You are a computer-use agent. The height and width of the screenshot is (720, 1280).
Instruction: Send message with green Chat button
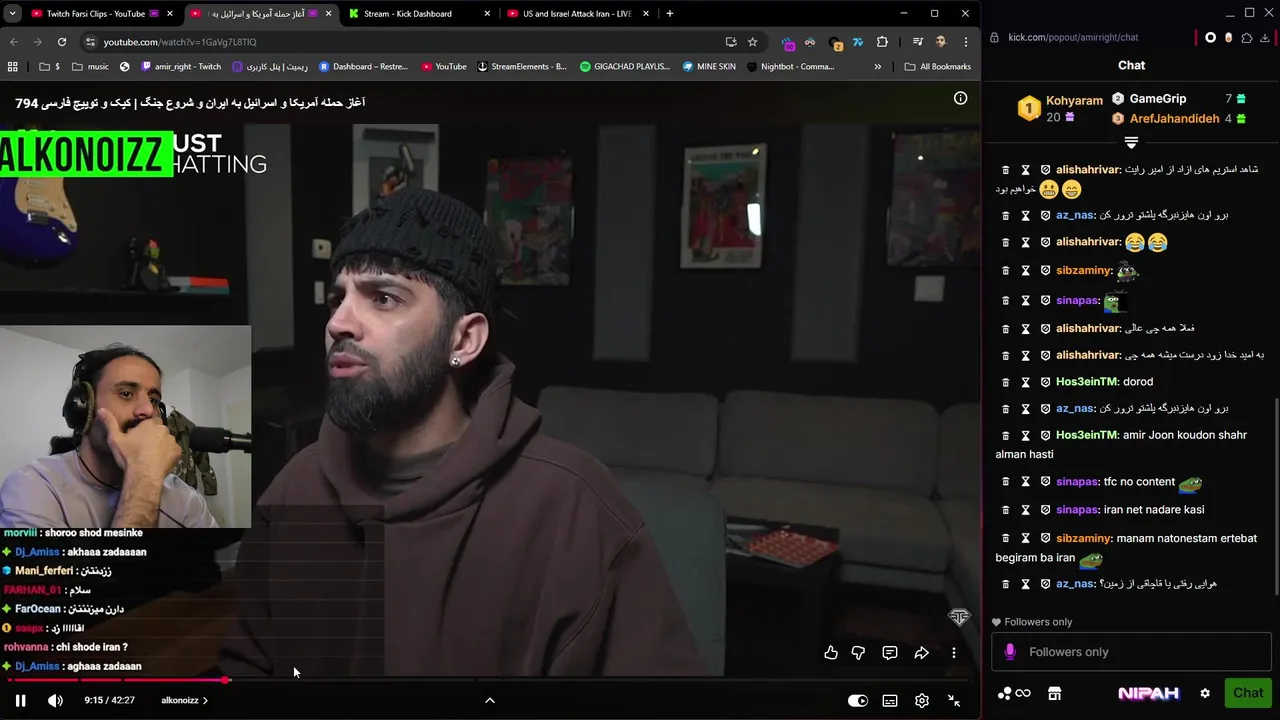pos(1248,693)
